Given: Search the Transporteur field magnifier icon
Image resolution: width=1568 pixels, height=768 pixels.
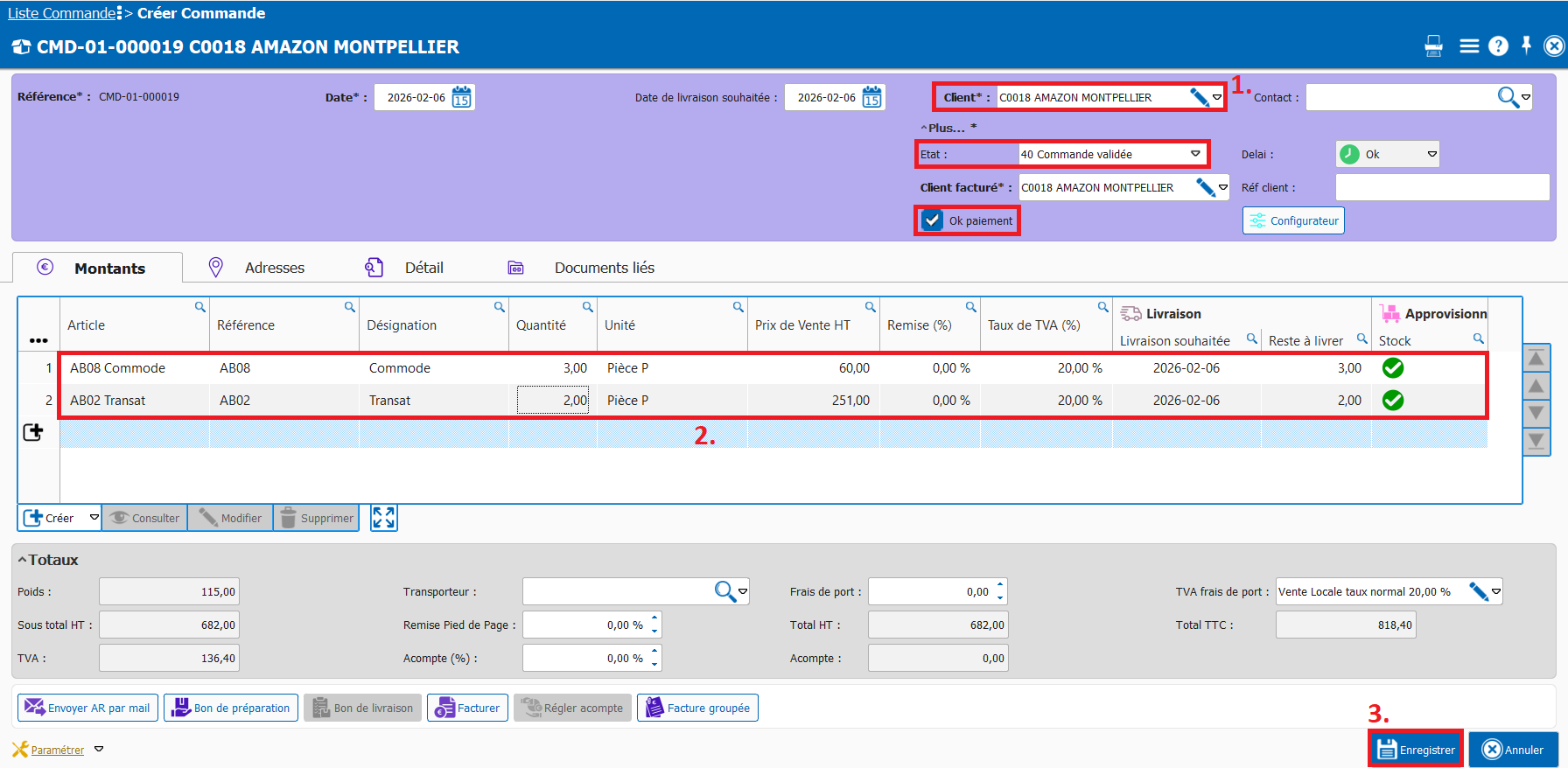Looking at the screenshot, I should 724,592.
